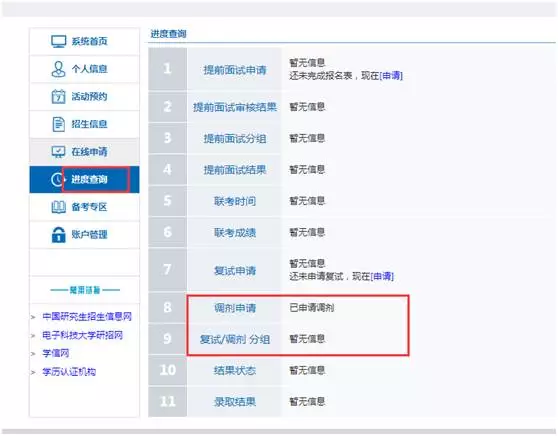Click the [申请] link for 复试申请
The image size is (558, 436).
382,277
